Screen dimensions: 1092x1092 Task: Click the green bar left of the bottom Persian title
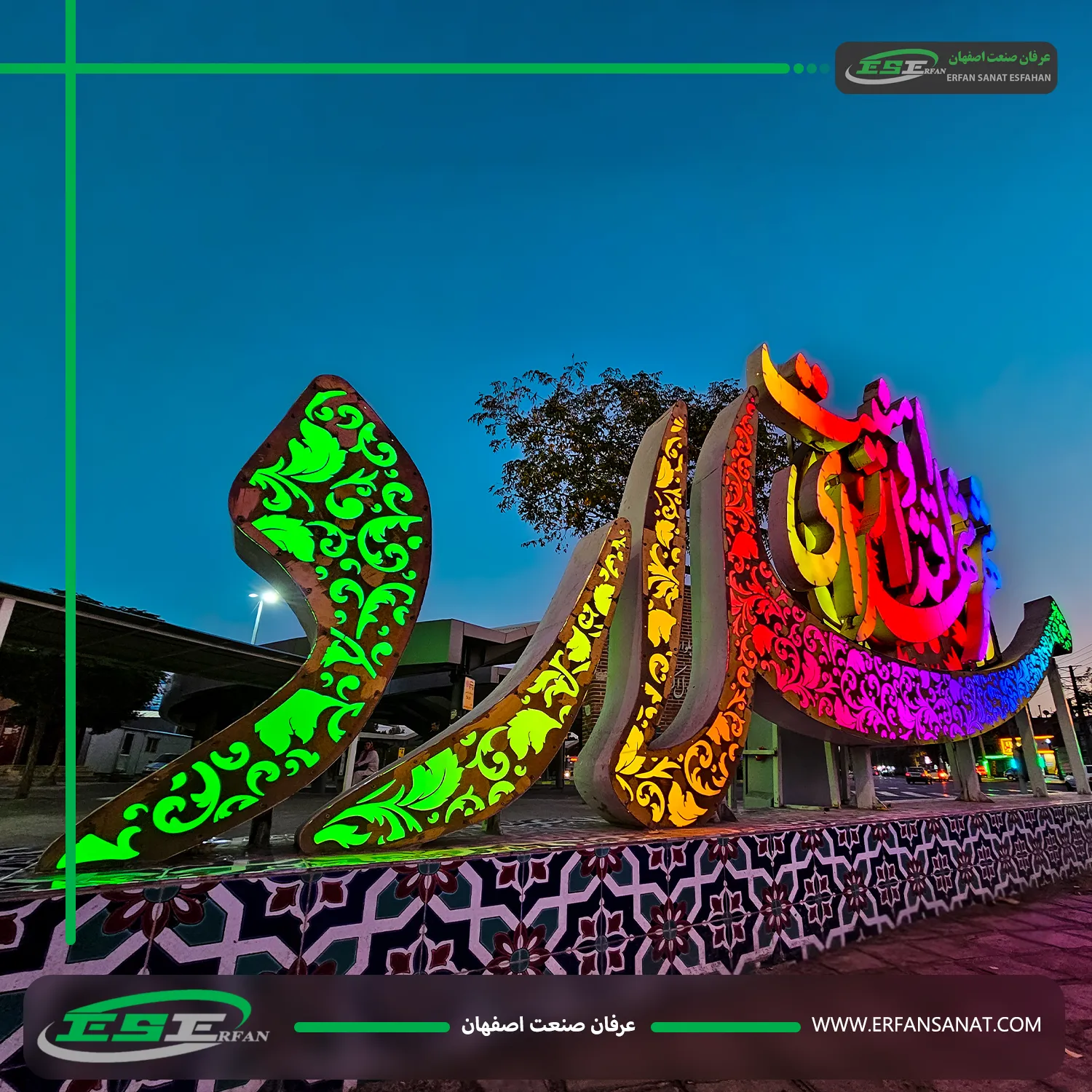click(x=371, y=1027)
